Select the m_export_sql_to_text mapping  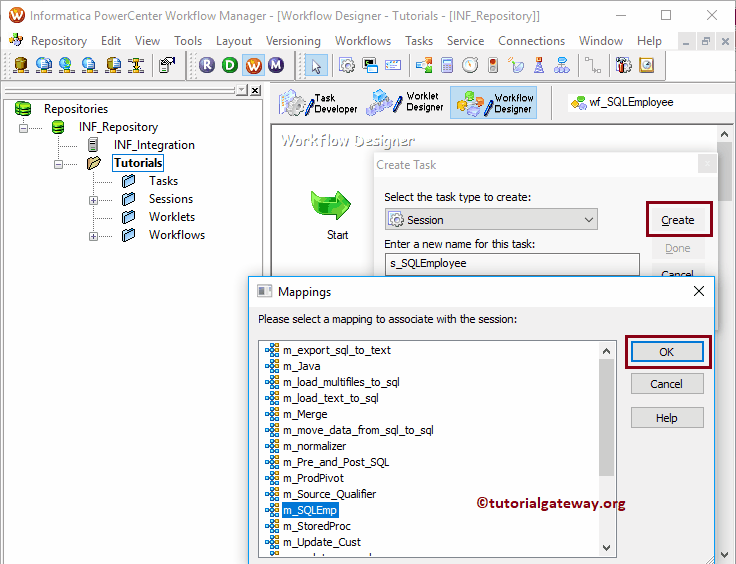tap(337, 350)
